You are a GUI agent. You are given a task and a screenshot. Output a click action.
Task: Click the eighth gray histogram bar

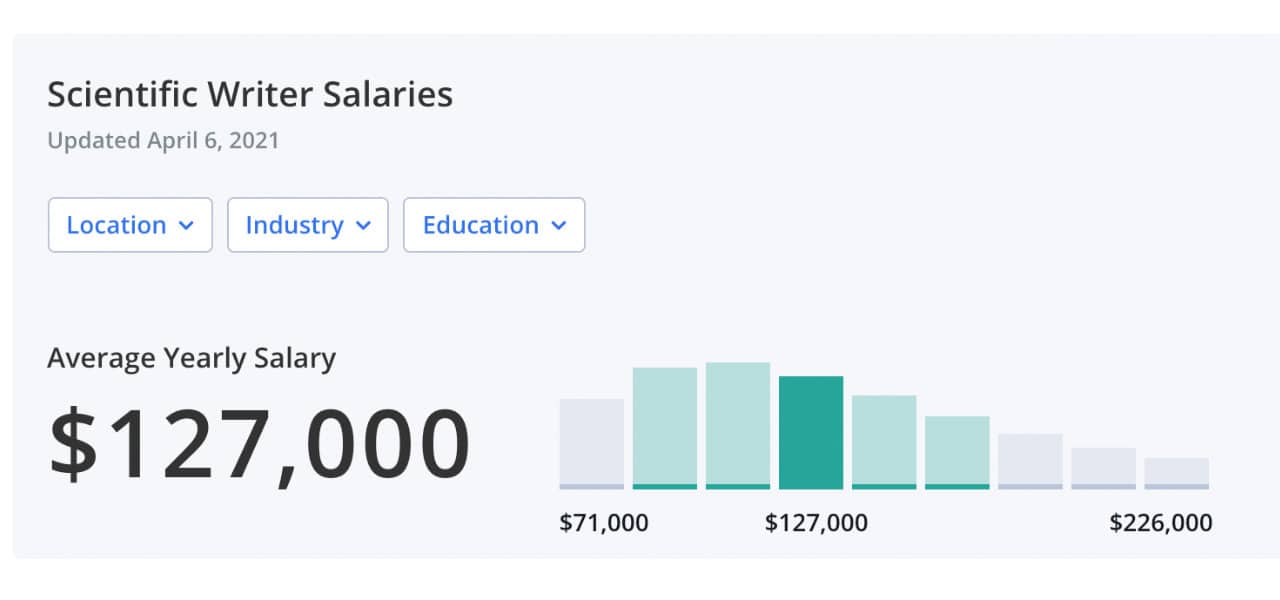tap(1103, 467)
